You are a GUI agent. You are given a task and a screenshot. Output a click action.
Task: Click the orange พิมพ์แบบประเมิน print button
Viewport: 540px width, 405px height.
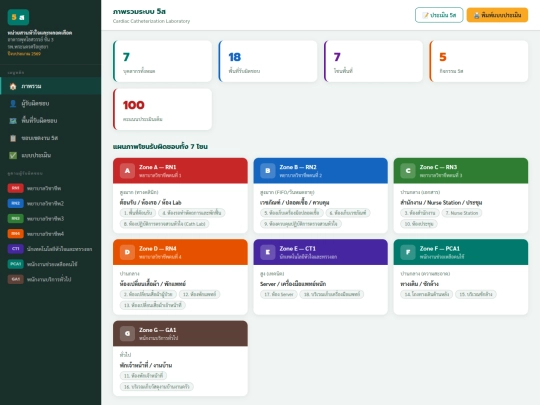(x=497, y=15)
